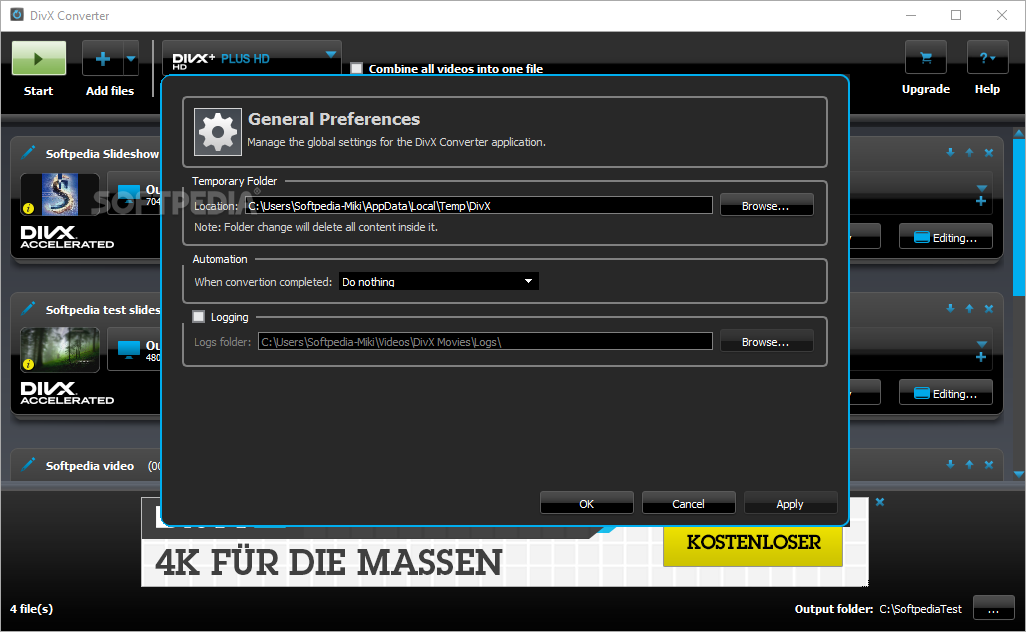The width and height of the screenshot is (1026, 632).
Task: Remove Softpedia video from the list
Action: (989, 465)
